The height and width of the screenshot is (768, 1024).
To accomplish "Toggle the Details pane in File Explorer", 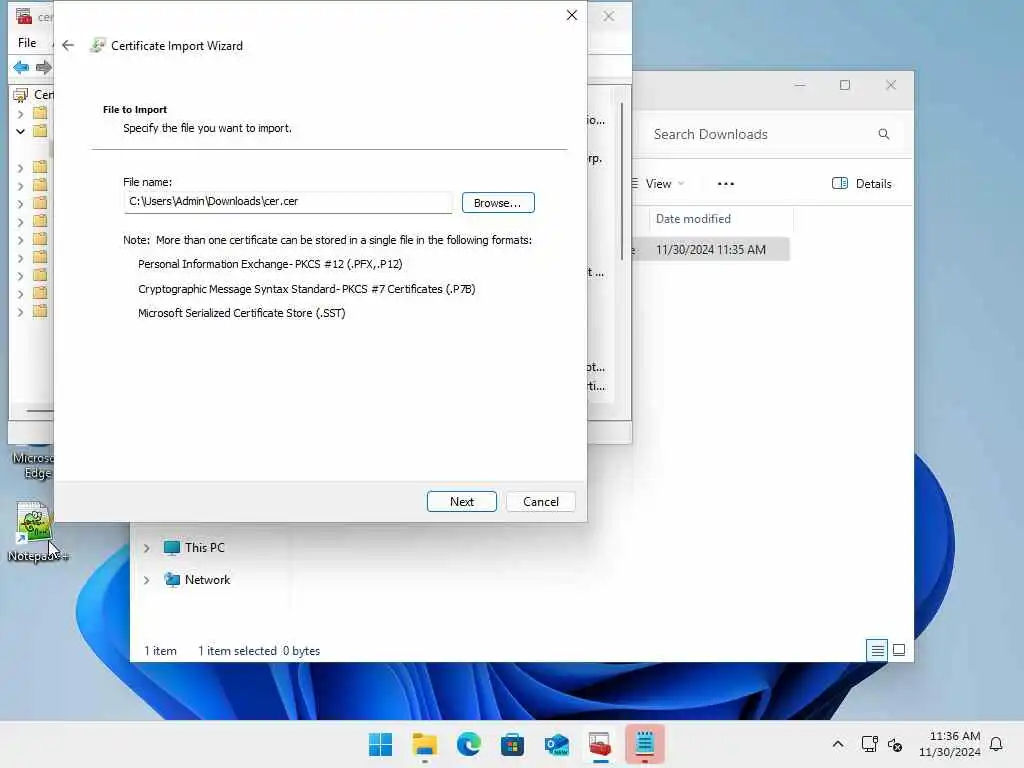I will 861,184.
